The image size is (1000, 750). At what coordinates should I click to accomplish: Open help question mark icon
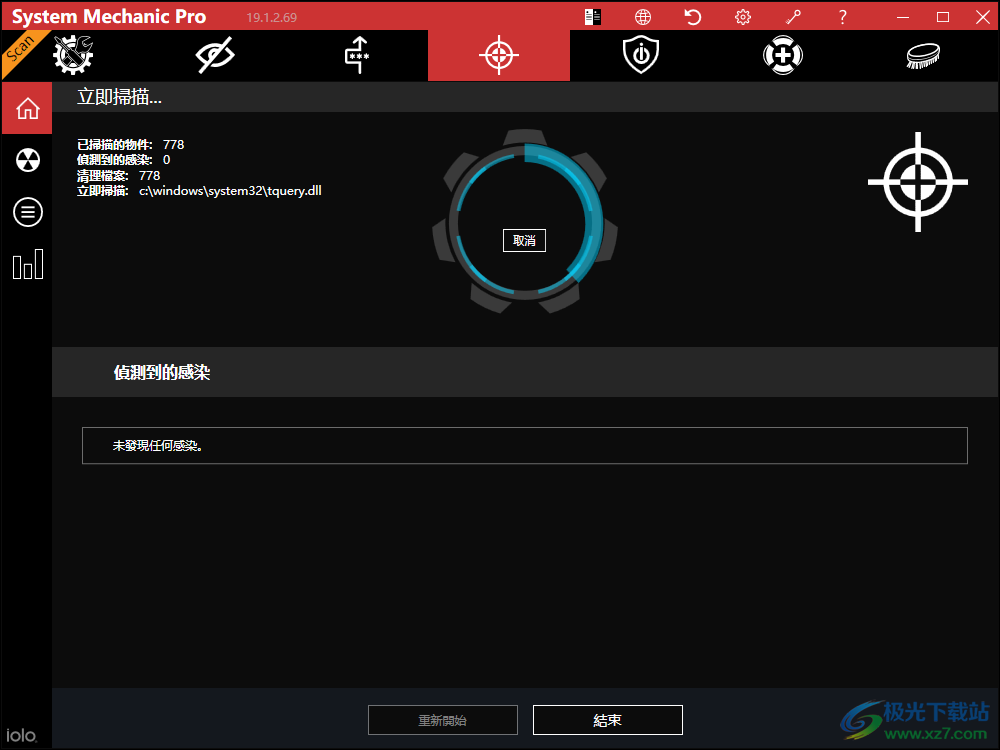(842, 17)
